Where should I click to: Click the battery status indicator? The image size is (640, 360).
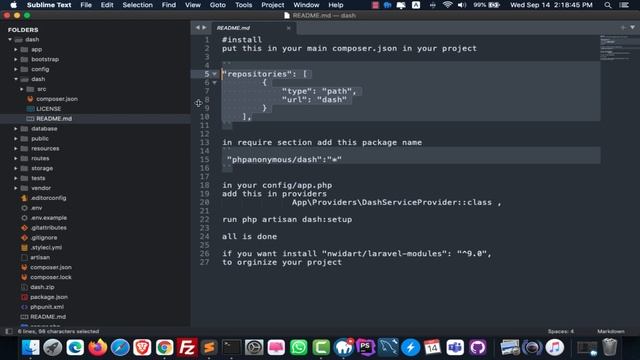click(487, 5)
